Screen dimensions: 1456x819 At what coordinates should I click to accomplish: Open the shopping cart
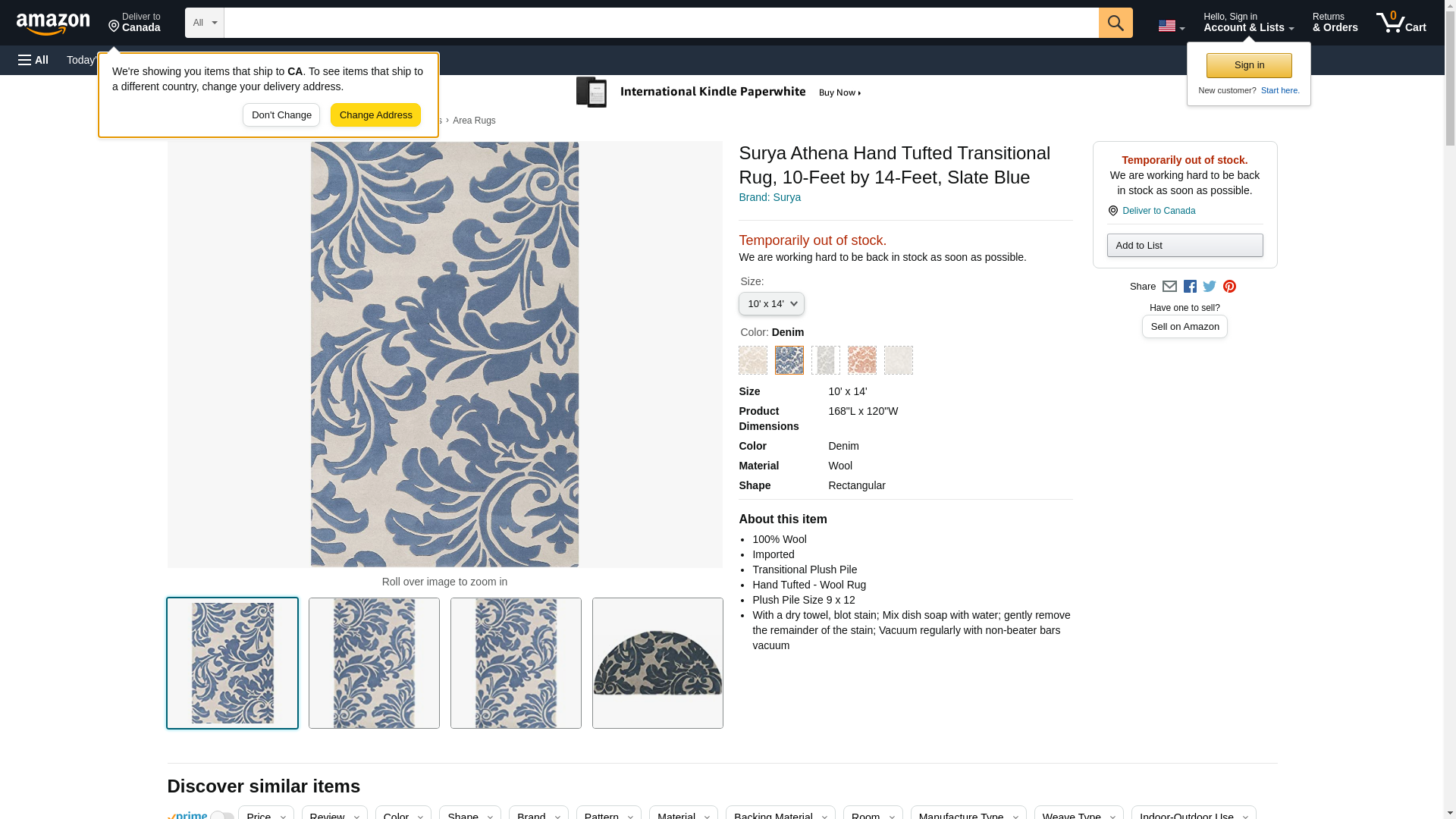[x=1401, y=23]
